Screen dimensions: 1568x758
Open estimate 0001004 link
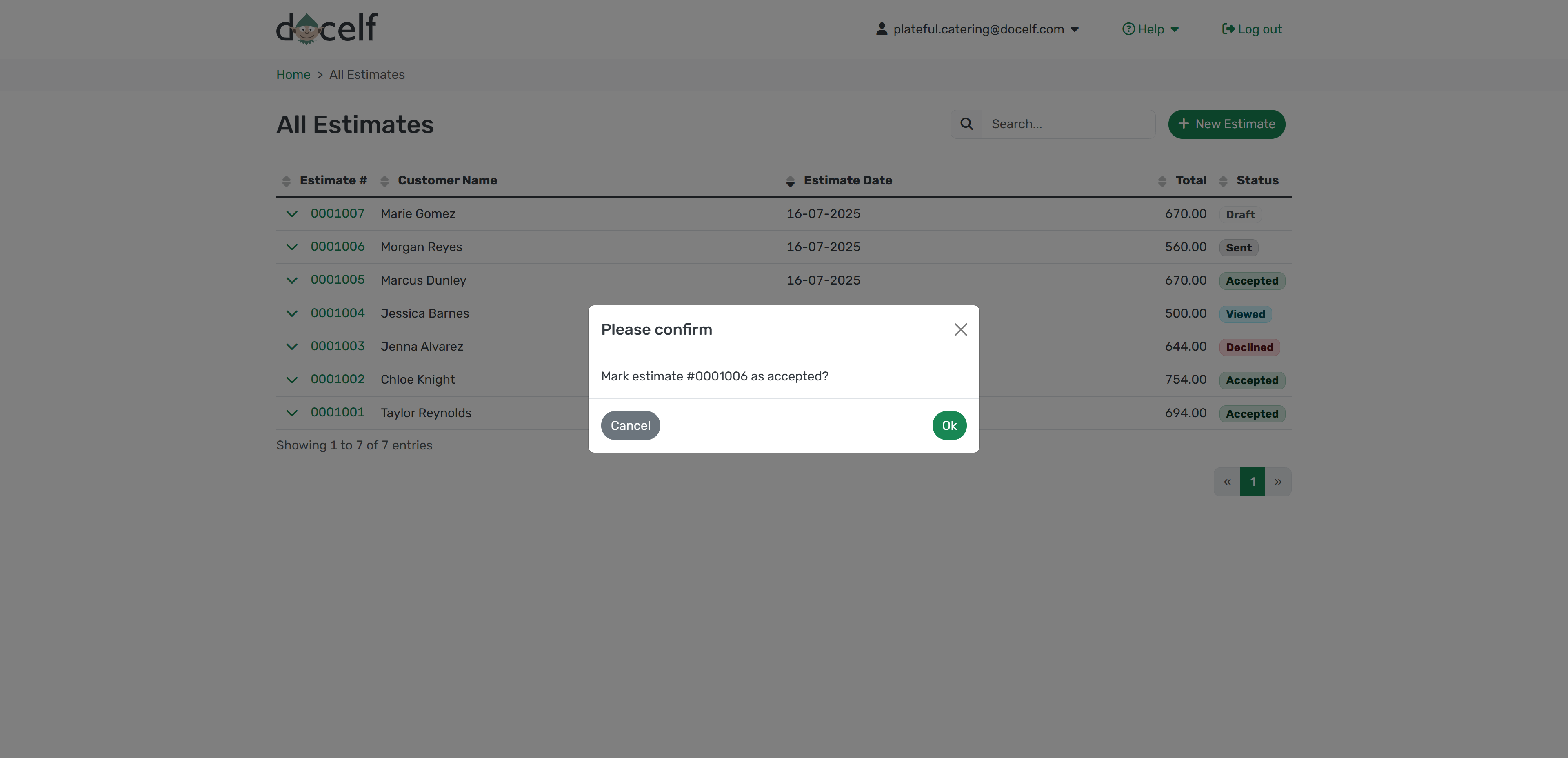coord(337,313)
